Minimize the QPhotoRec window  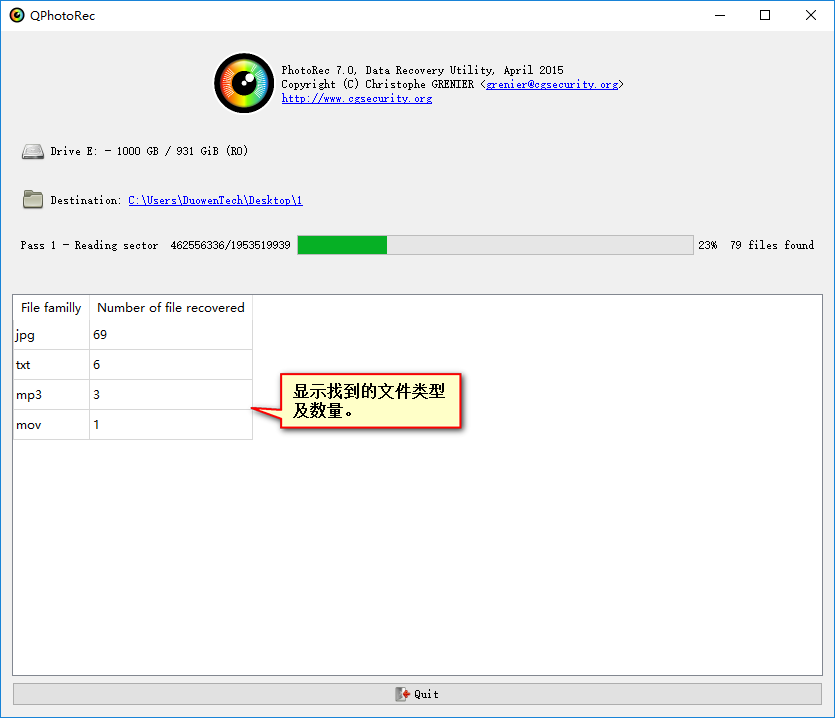coord(720,15)
